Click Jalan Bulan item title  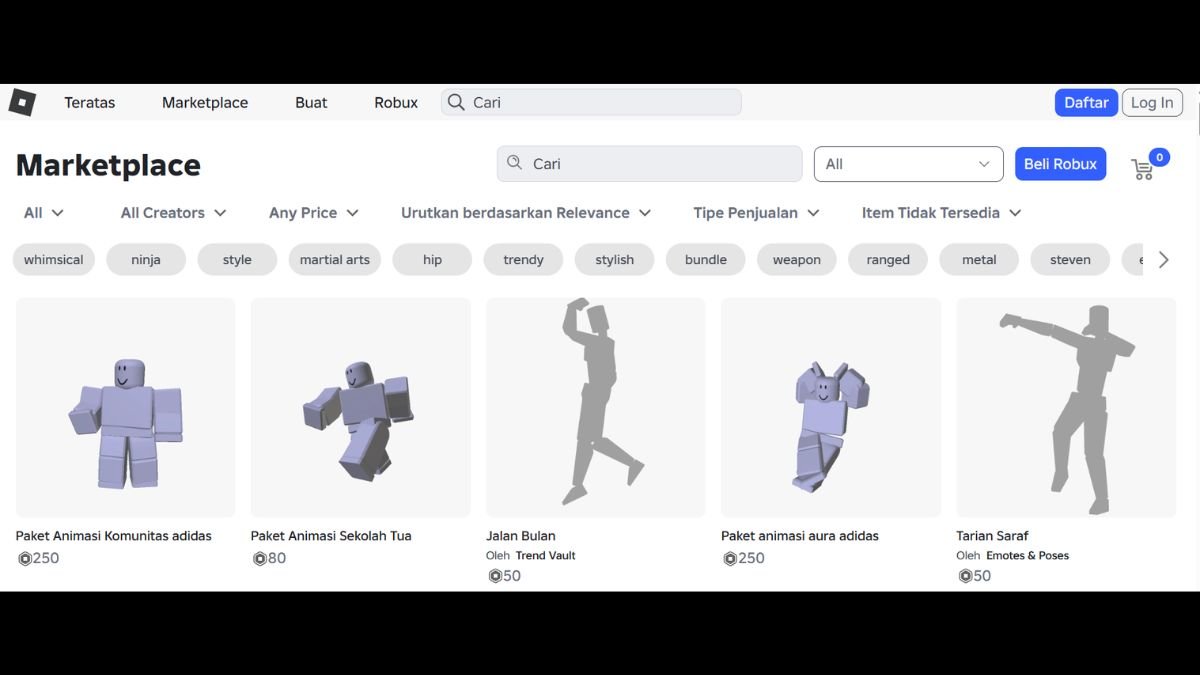pos(521,536)
